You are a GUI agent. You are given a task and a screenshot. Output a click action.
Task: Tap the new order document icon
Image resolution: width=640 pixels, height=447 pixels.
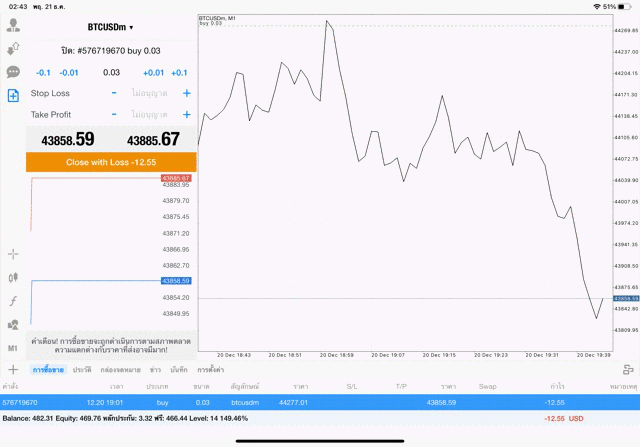[13, 96]
